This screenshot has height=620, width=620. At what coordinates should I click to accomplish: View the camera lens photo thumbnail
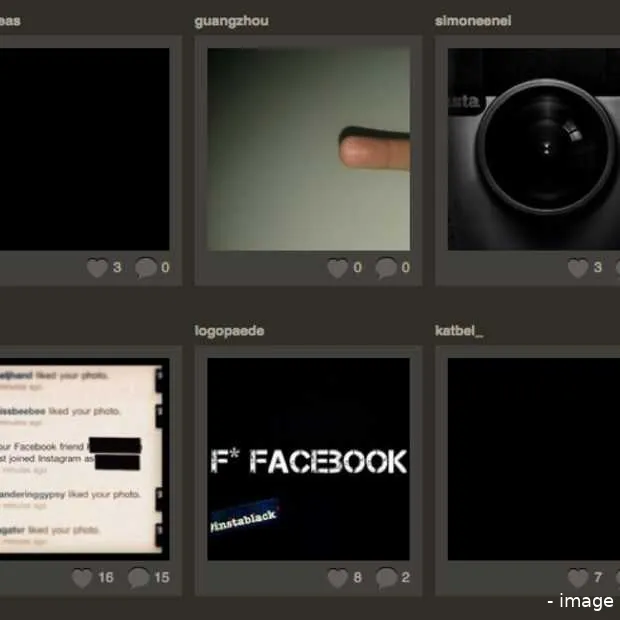[x=534, y=149]
